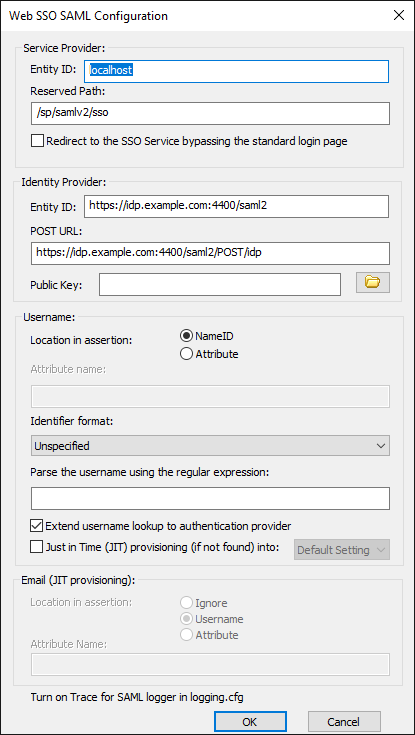Choose the Ignore email location radio button
The width and height of the screenshot is (415, 735).
click(x=187, y=603)
